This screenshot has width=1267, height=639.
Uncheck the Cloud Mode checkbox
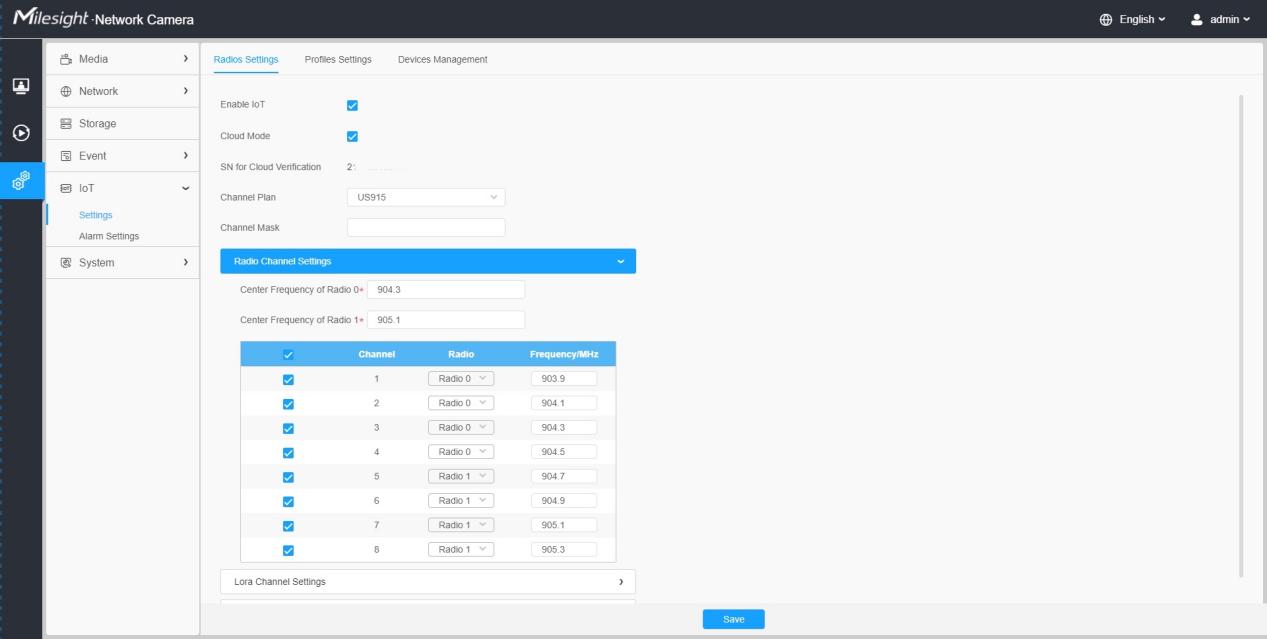tap(352, 137)
